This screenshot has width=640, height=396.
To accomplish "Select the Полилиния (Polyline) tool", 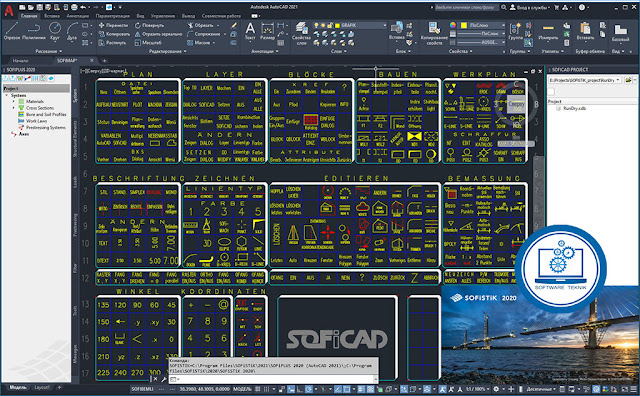I will point(34,31).
